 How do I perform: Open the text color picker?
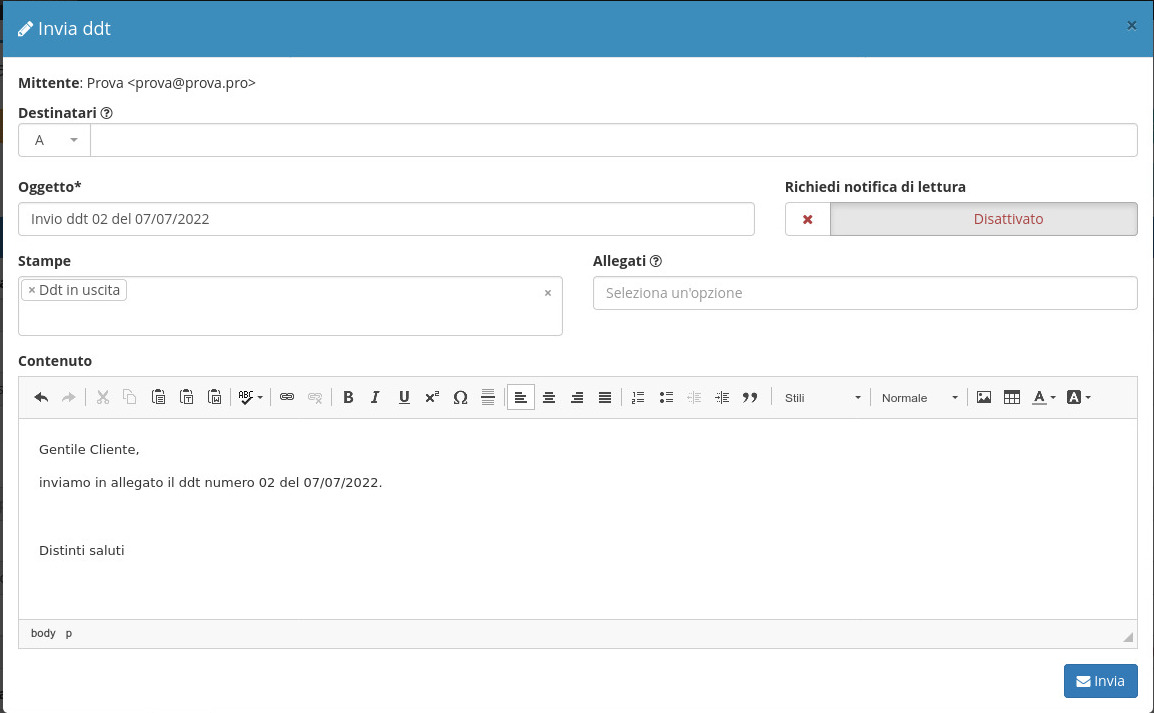(1043, 398)
